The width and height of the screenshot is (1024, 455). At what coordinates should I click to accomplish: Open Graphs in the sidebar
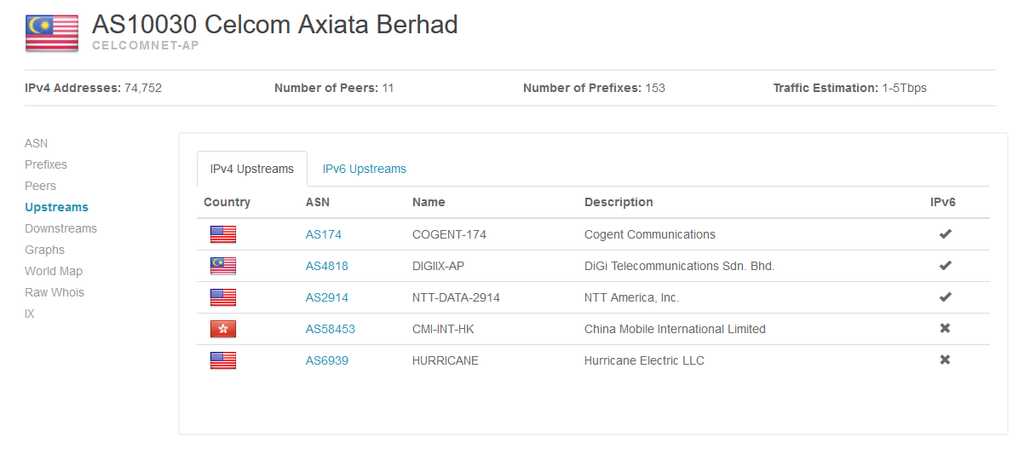click(44, 250)
